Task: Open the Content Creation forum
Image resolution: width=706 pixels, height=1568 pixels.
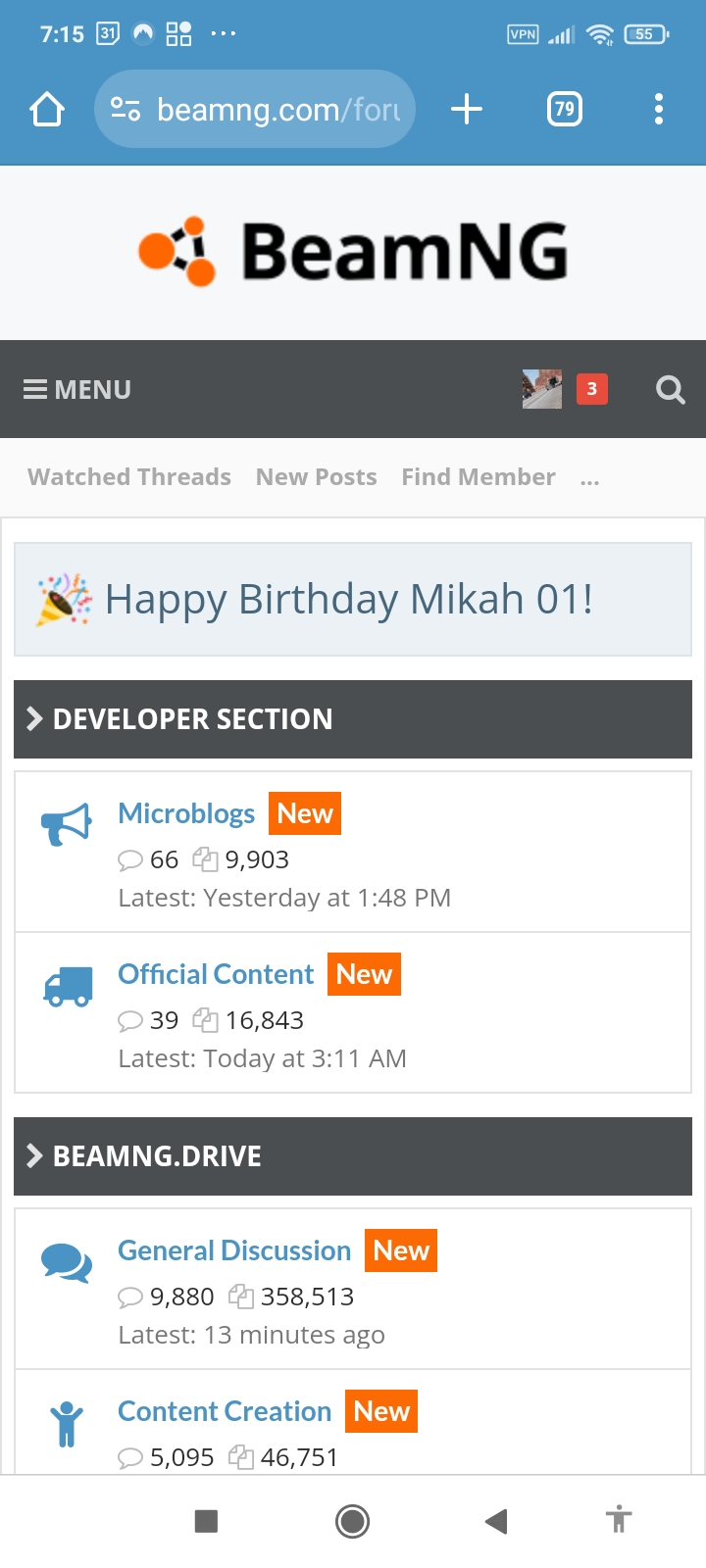Action: pyautogui.click(x=225, y=1411)
